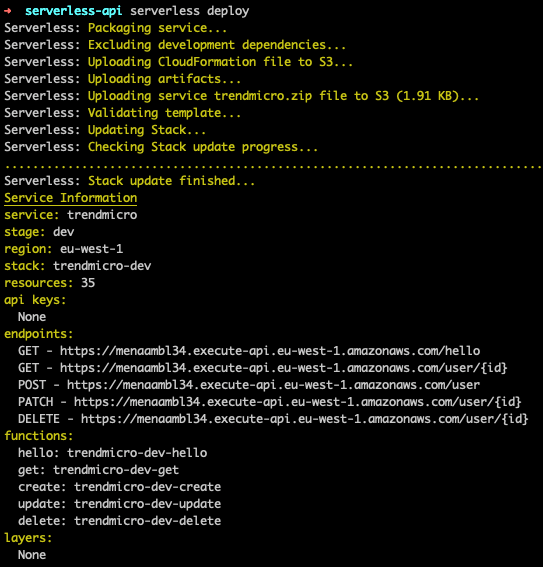Click the region value eu-west-1
The image size is (543, 567).
(x=91, y=249)
